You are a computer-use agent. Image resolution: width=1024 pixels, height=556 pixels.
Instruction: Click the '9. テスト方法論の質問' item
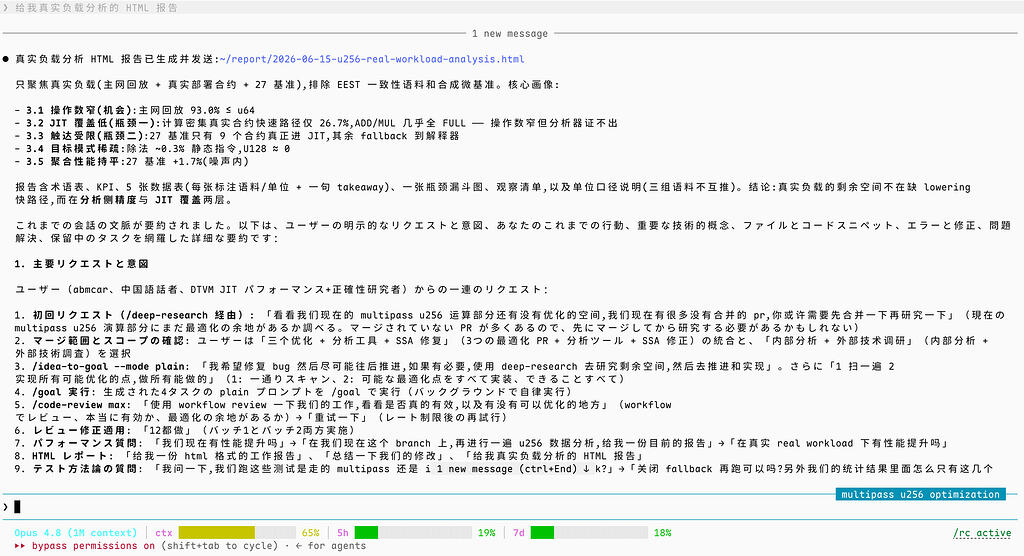(x=504, y=468)
